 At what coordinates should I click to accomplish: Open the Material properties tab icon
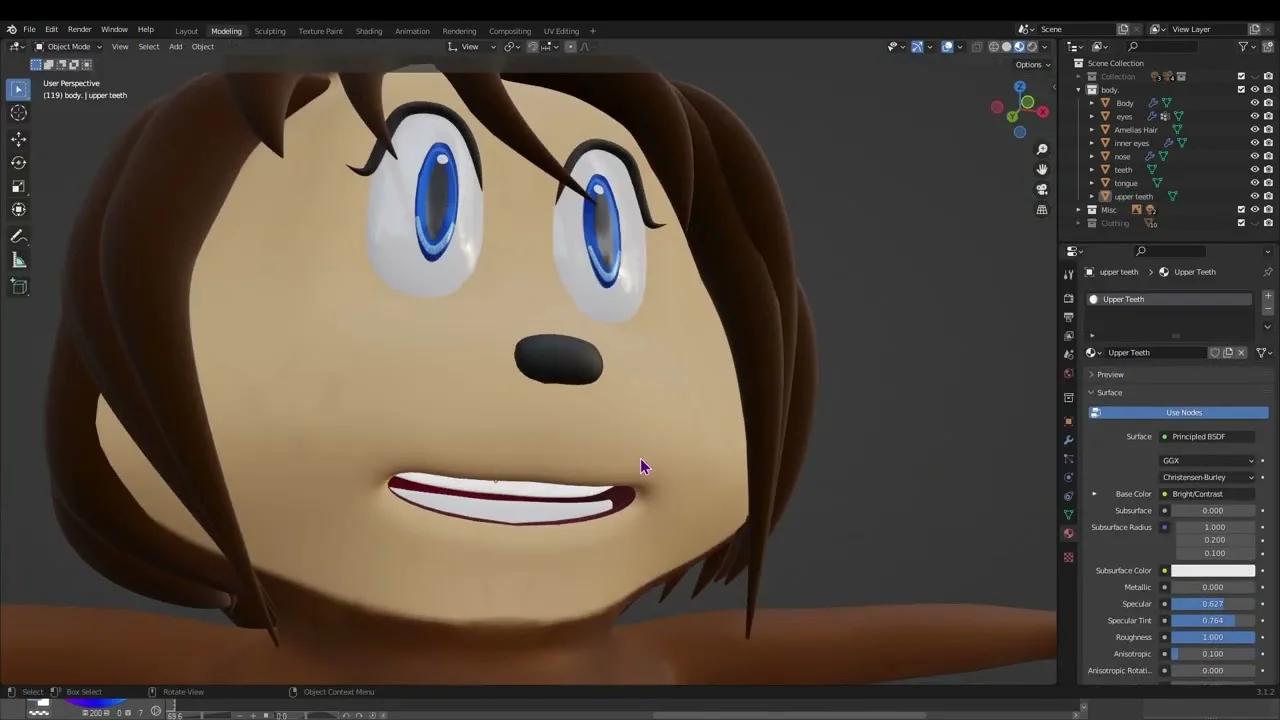point(1068,533)
